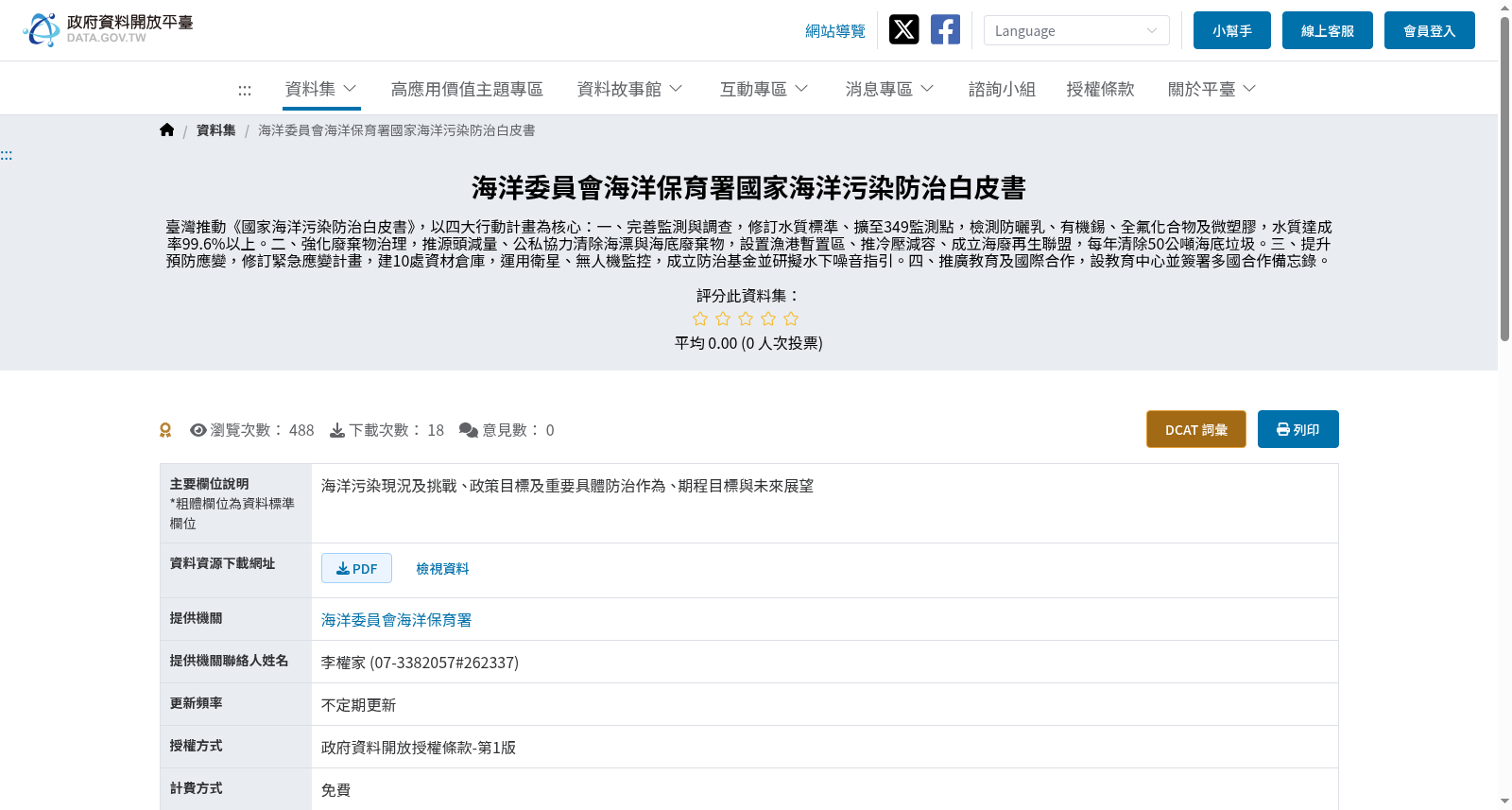This screenshot has width=1512, height=810.
Task: Open provider link 海洋委員會海洋保育署
Action: point(396,620)
